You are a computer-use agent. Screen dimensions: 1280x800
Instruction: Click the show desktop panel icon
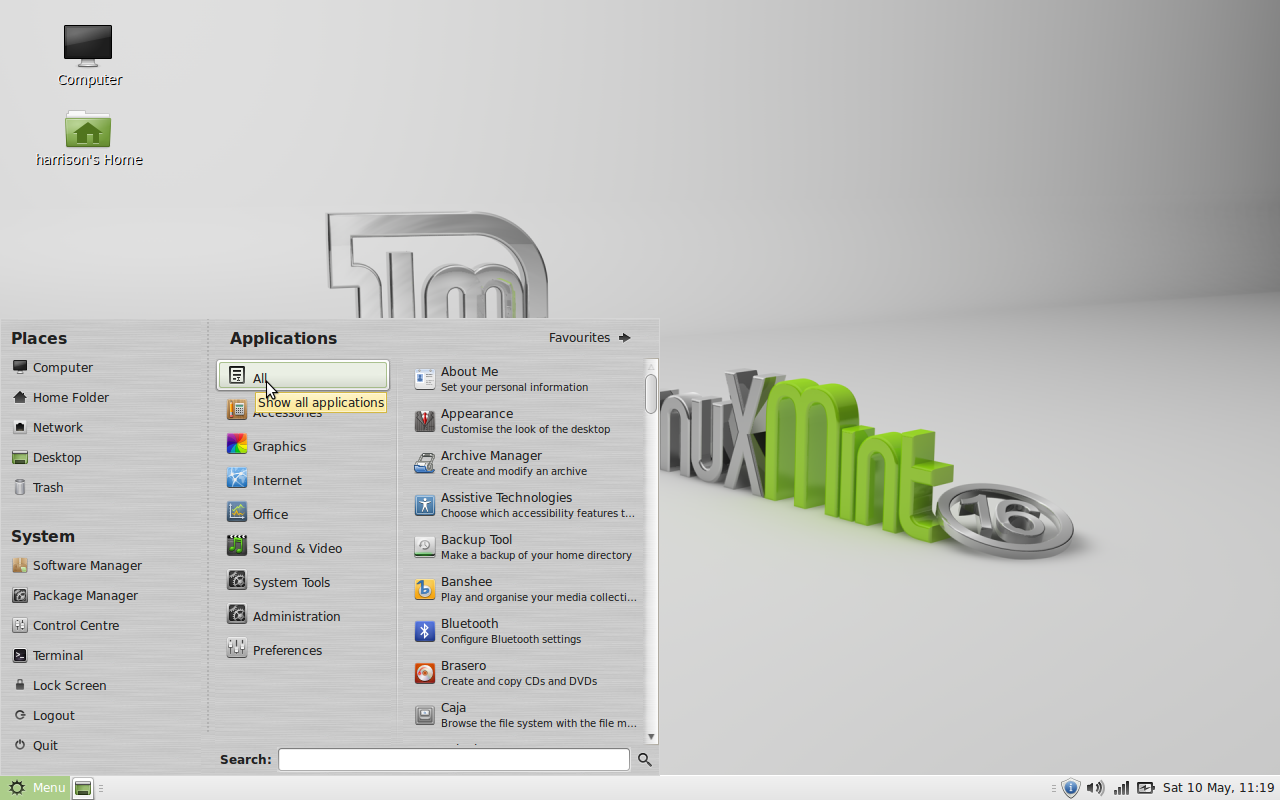click(x=83, y=788)
